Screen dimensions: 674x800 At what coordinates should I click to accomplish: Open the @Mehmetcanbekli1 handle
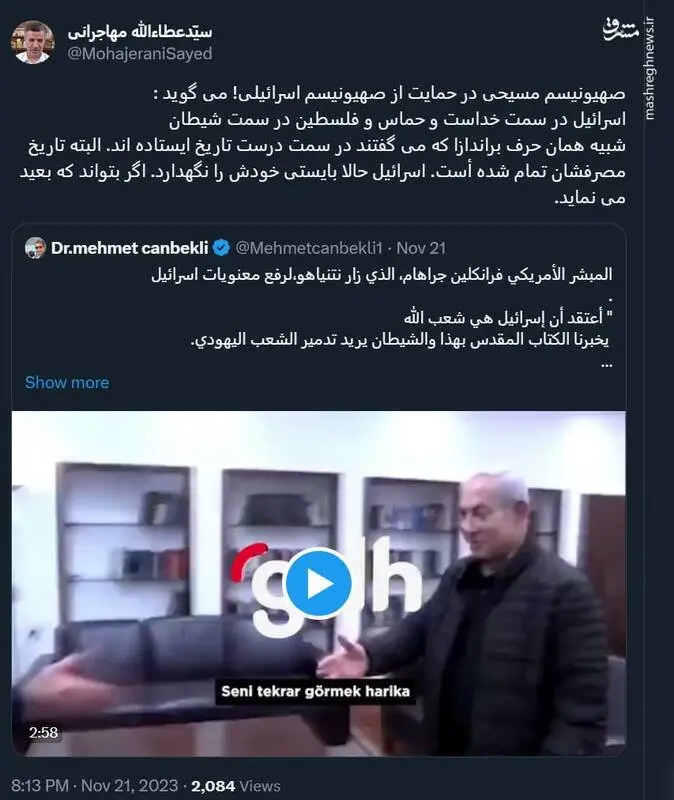[x=309, y=248]
